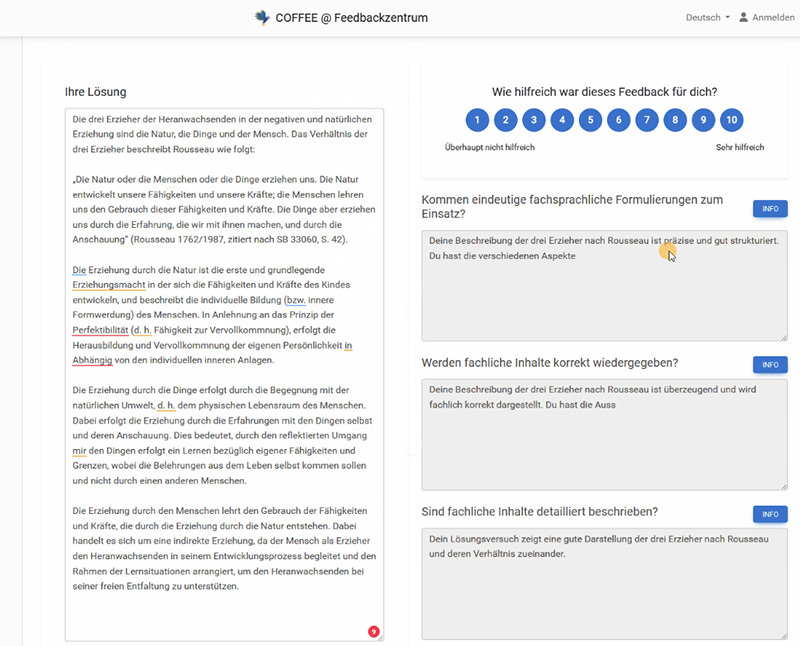Click the underlined word mir in solution
Image resolution: width=800 pixels, height=646 pixels.
point(79,451)
